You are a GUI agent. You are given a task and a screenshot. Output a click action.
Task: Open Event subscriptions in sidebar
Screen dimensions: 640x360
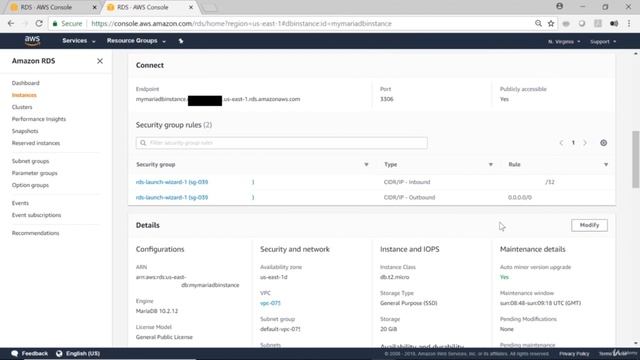(36, 215)
